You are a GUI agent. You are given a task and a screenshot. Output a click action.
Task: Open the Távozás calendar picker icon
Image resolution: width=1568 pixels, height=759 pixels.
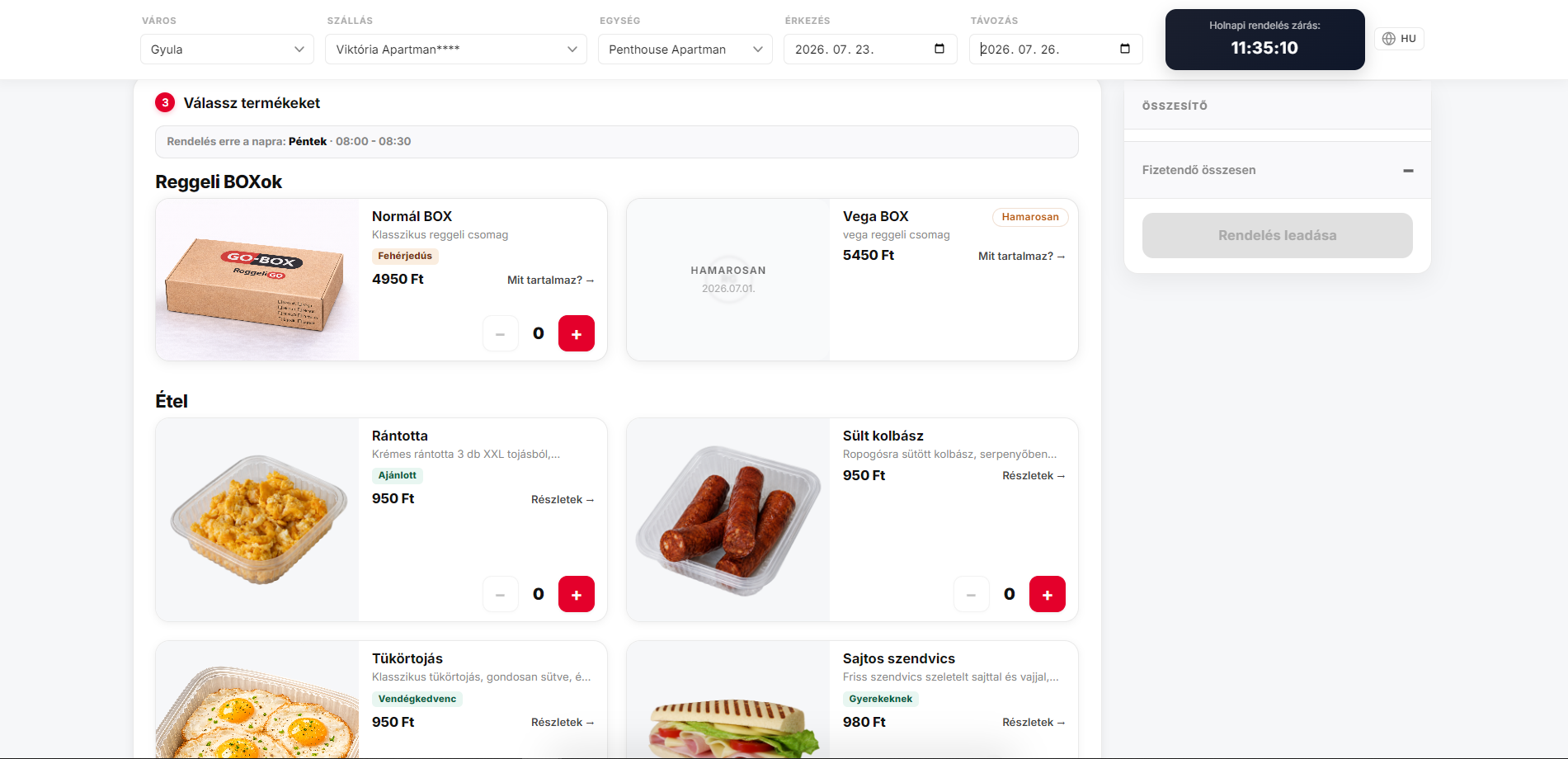[x=1125, y=49]
